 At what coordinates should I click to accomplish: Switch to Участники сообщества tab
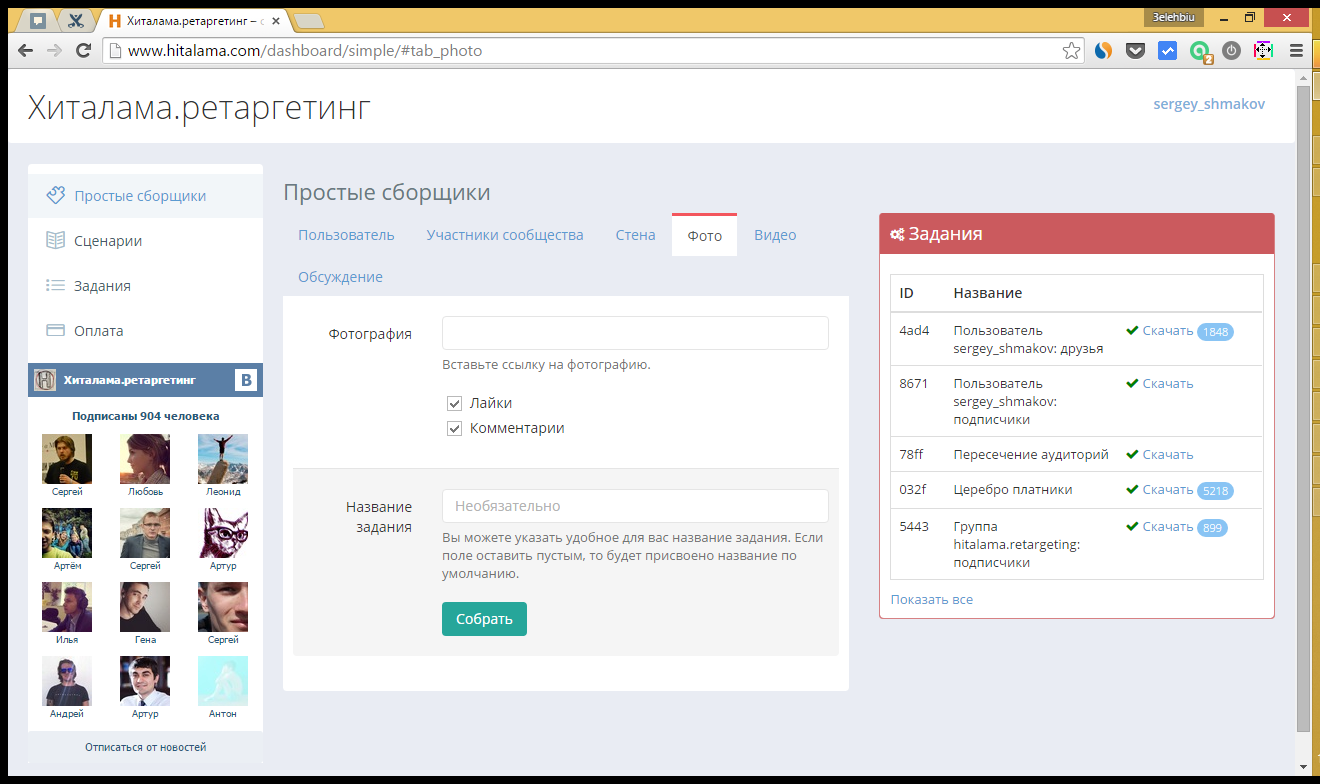coord(505,235)
